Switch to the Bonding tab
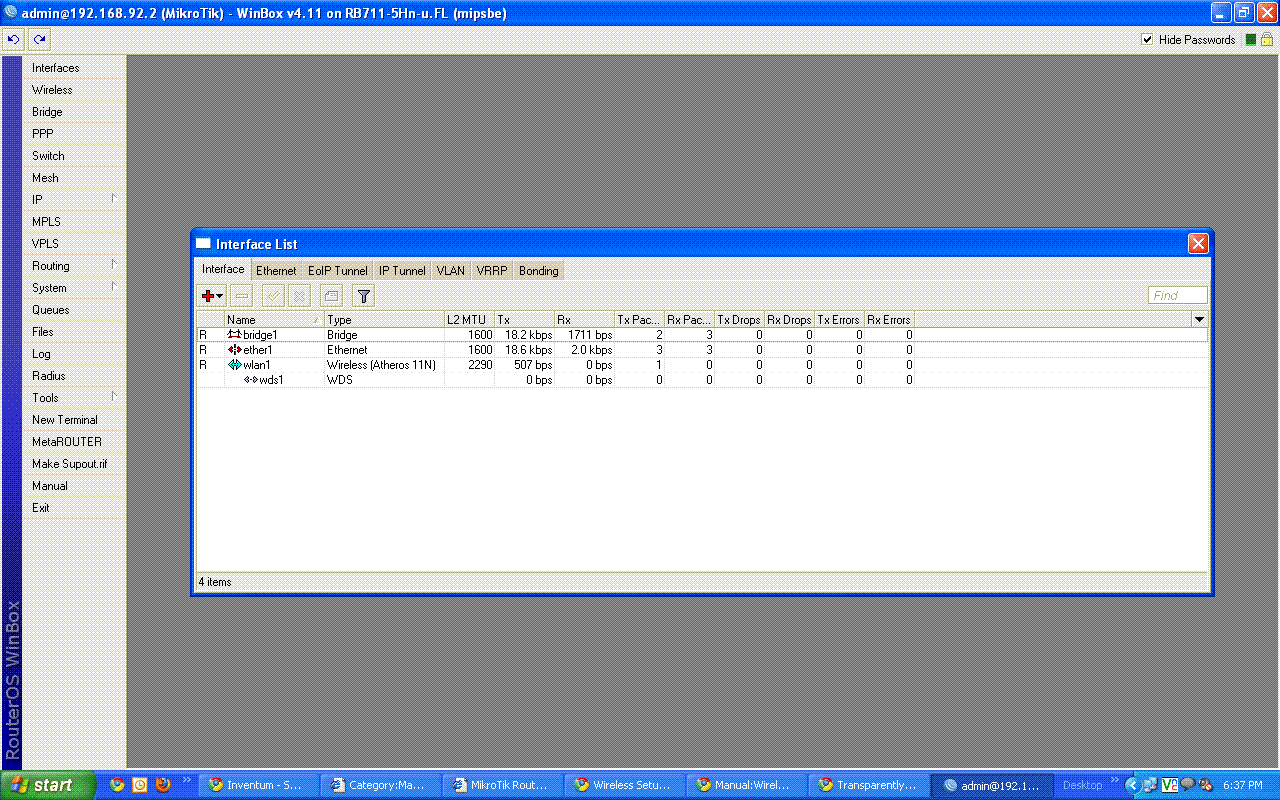 point(539,271)
